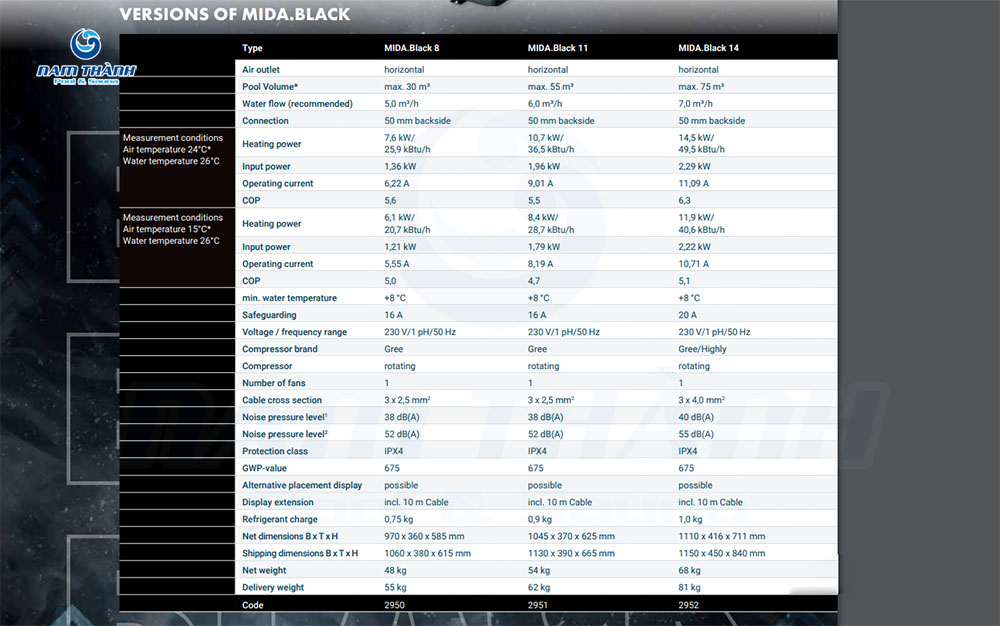Click the 'VERSIONS OF MIDA.BLACK' heading
1000x626 pixels.
[235, 15]
